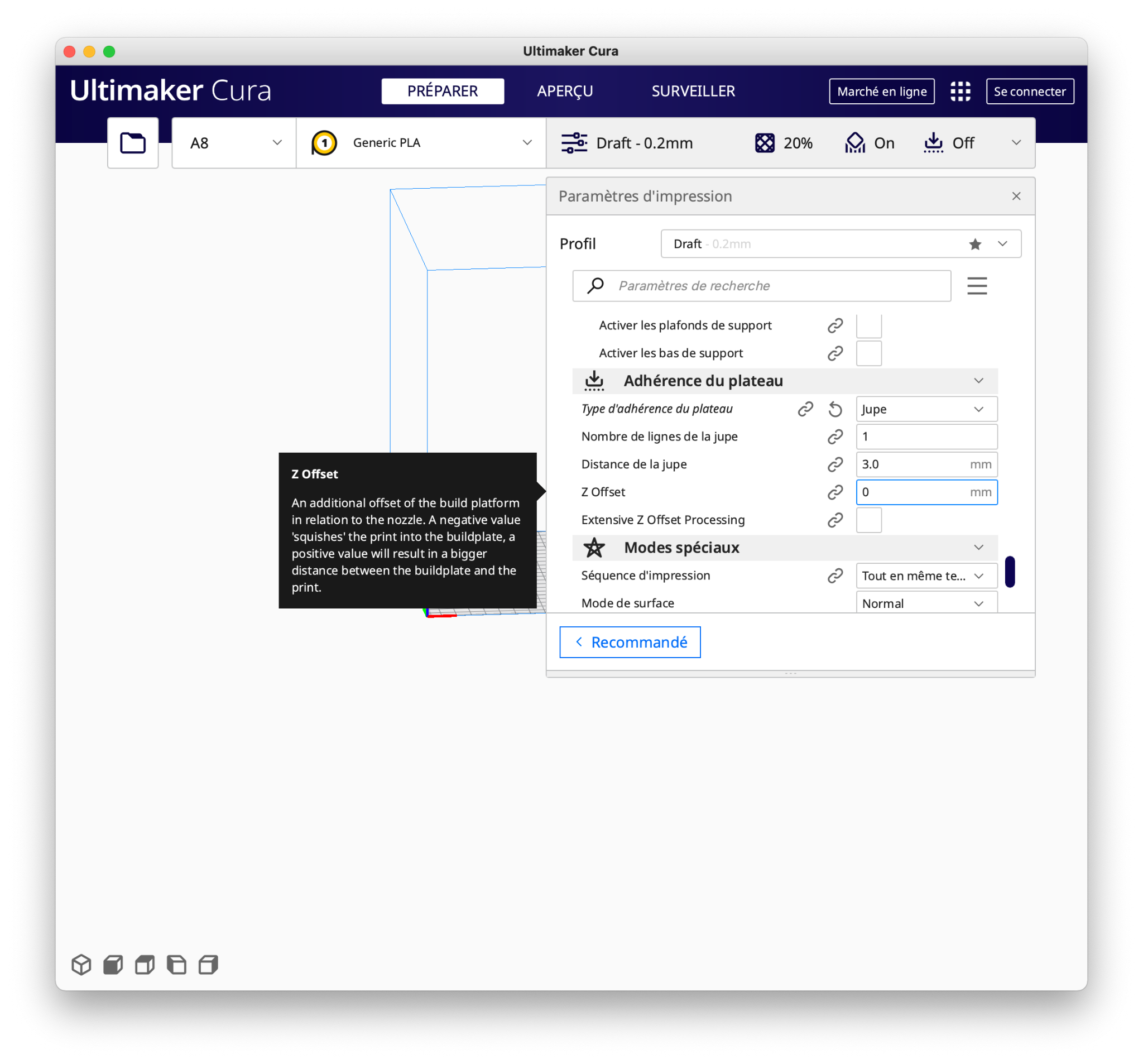
Task: Open the Ultimaker apps grid icon
Action: tap(960, 91)
